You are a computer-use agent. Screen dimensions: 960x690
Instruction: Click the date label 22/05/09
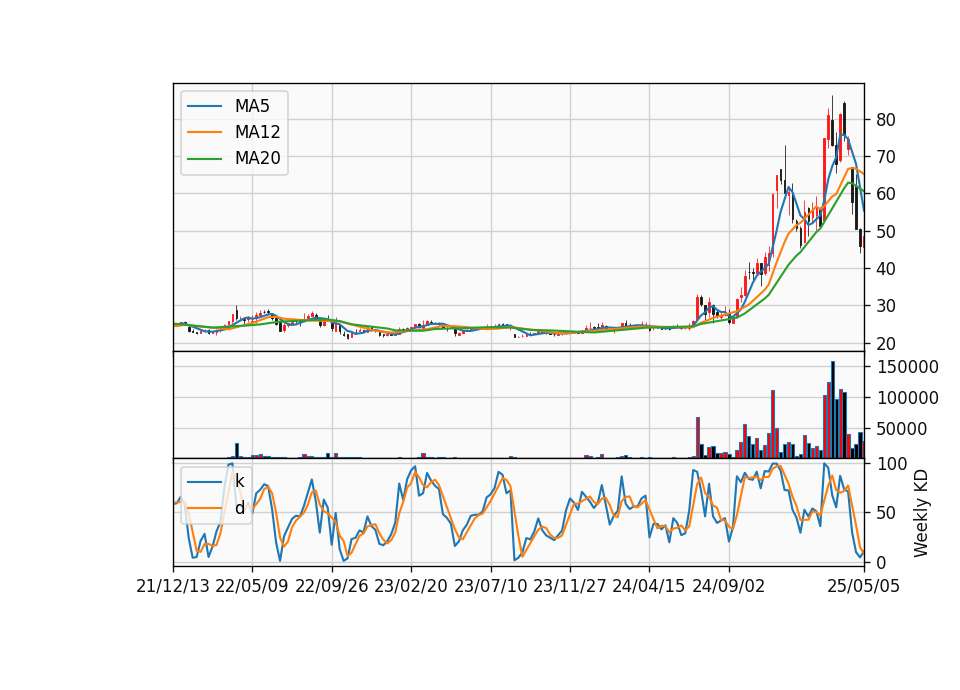pyautogui.click(x=252, y=586)
